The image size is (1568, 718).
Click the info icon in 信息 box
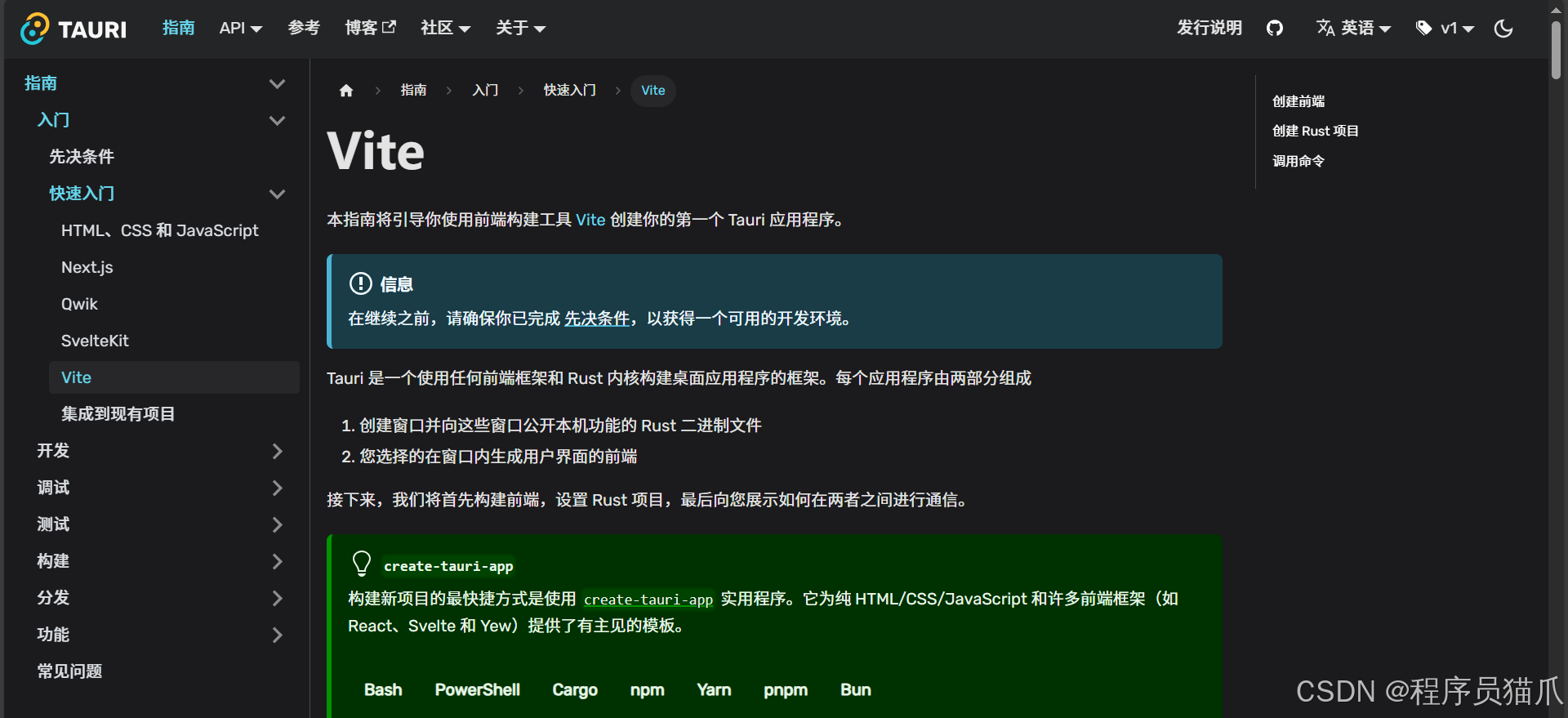(360, 283)
